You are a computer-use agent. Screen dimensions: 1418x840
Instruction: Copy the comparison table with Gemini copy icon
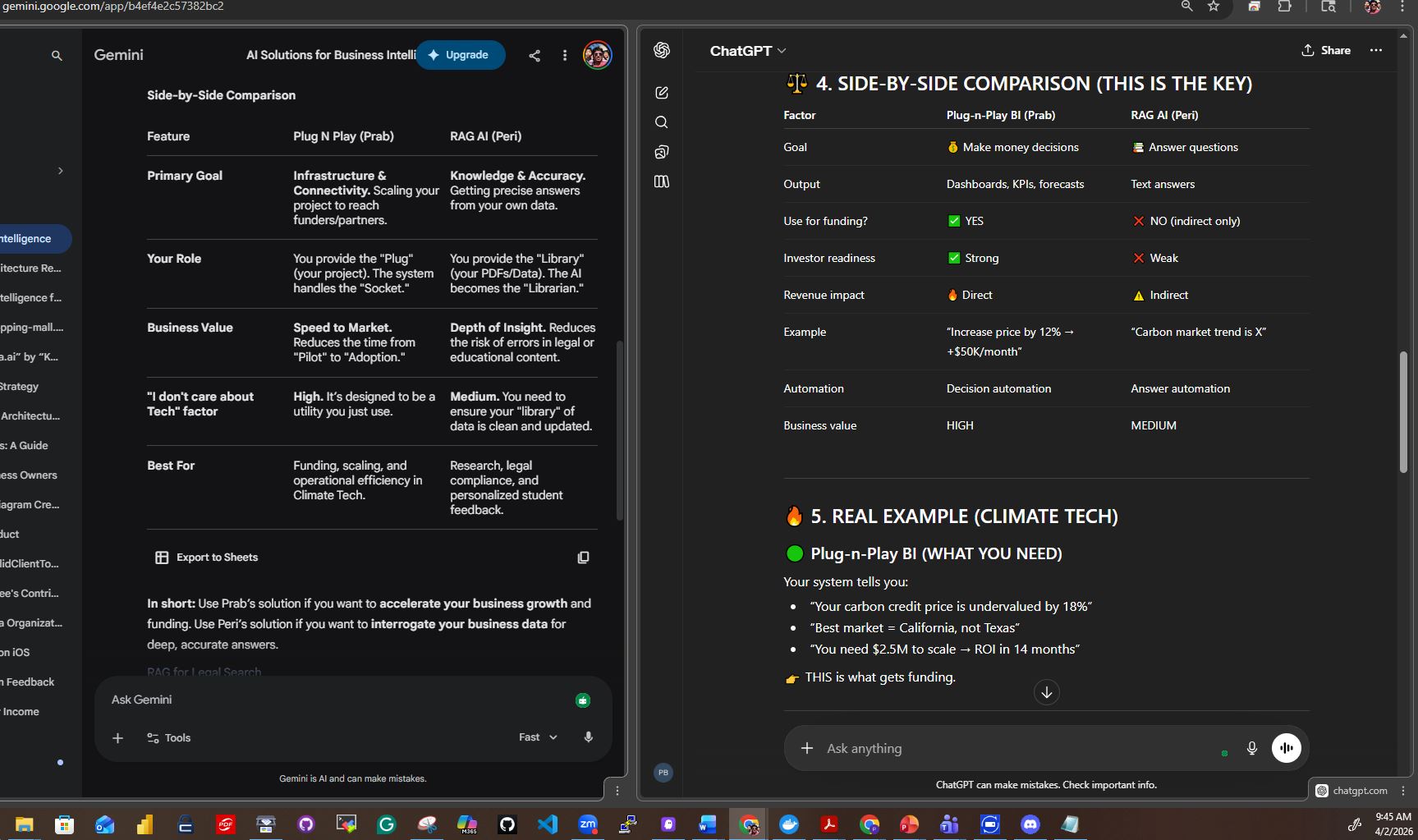click(x=583, y=558)
